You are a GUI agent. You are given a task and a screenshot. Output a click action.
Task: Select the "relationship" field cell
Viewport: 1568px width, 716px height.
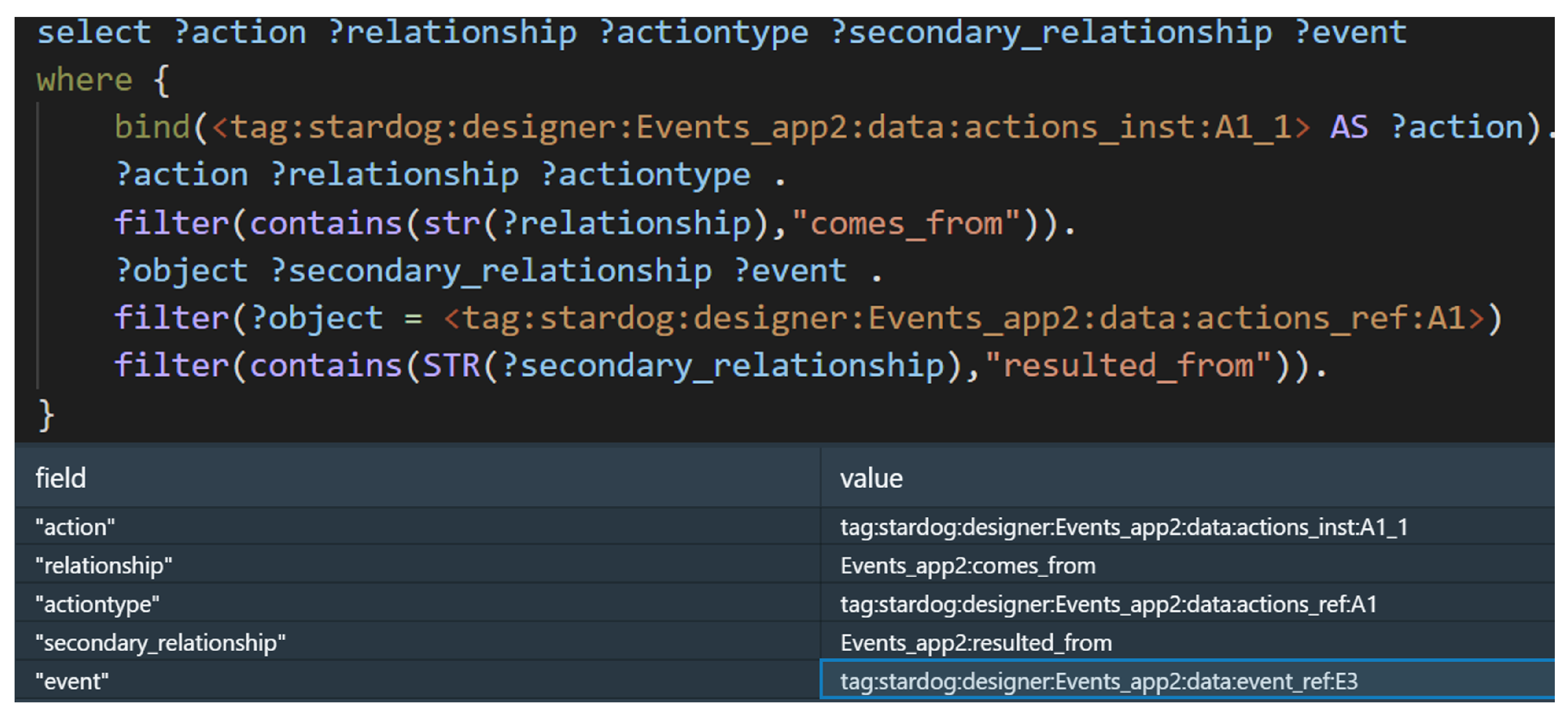103,566
